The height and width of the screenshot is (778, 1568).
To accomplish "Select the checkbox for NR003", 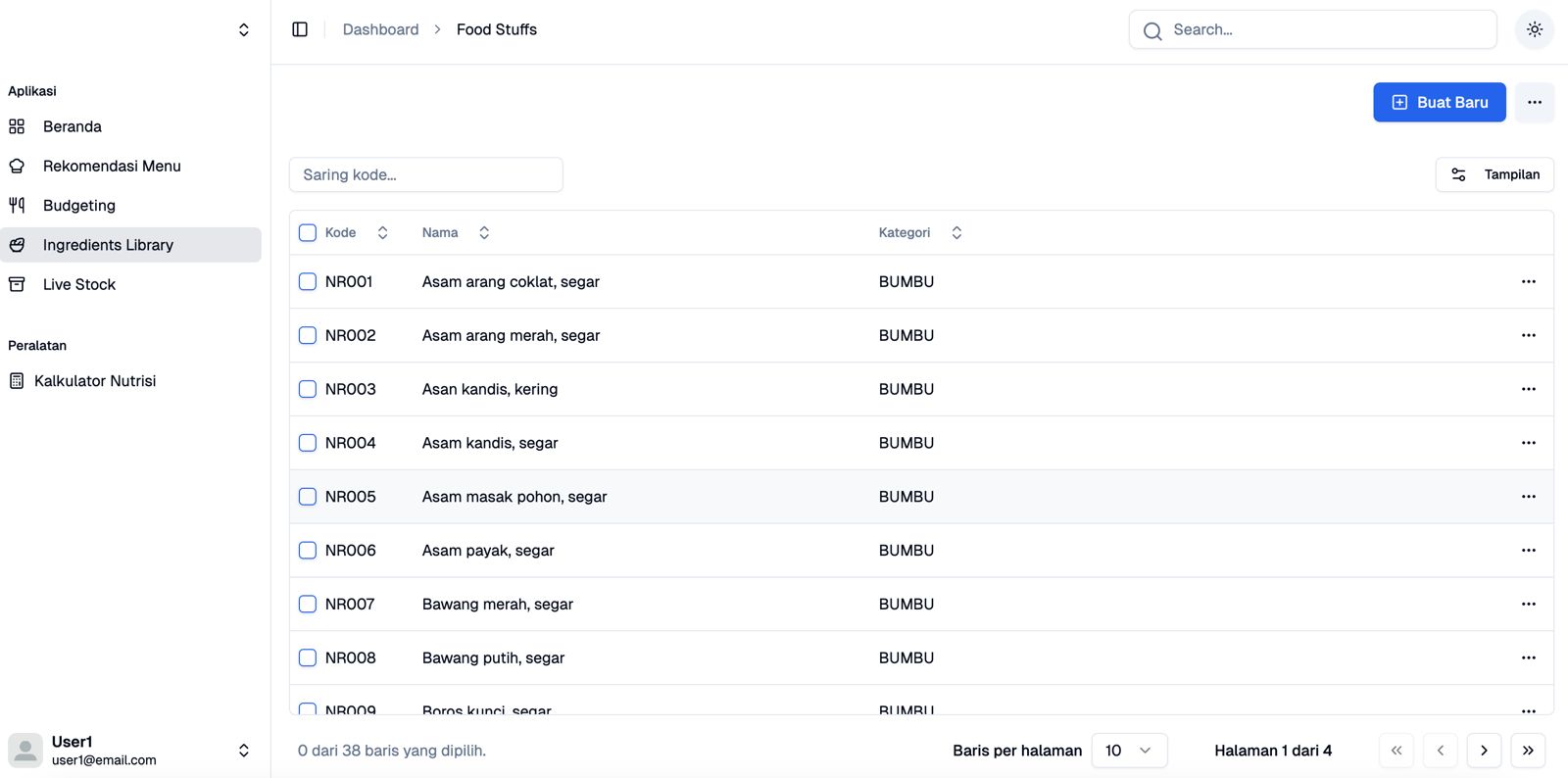I will (x=308, y=389).
